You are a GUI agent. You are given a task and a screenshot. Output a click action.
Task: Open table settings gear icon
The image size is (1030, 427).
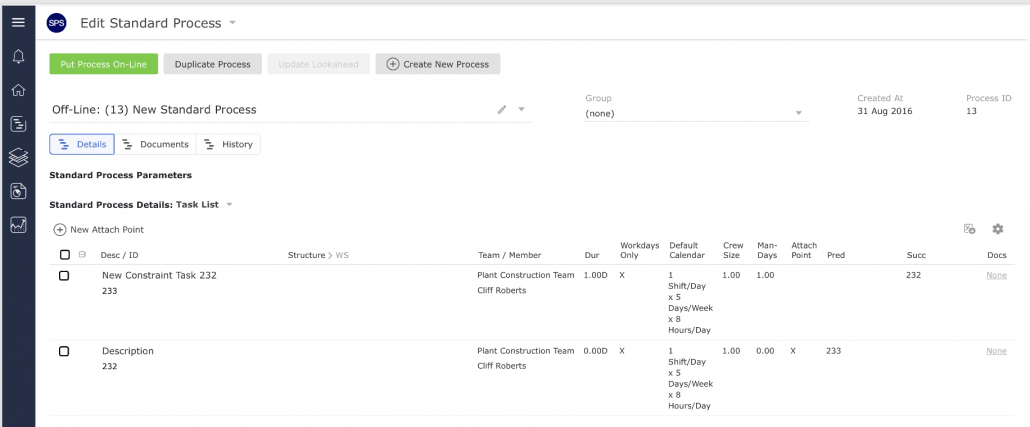point(998,229)
